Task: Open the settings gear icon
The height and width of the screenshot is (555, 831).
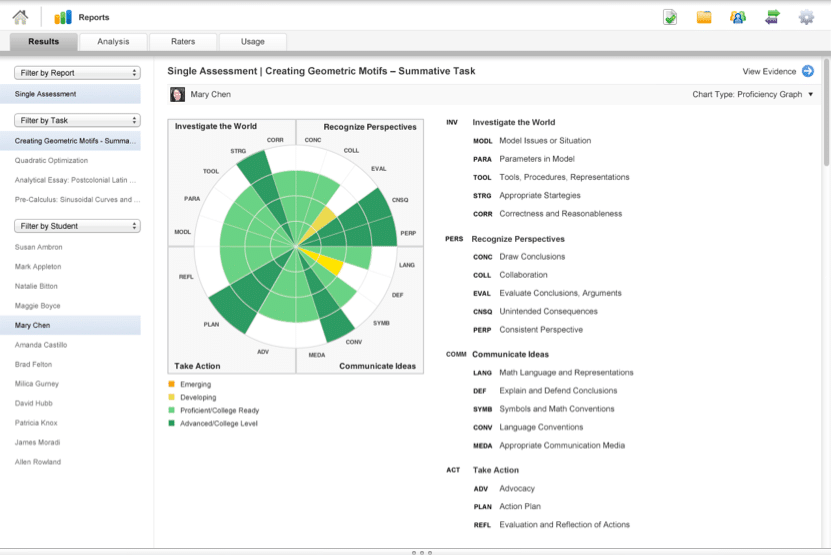Action: (x=806, y=17)
